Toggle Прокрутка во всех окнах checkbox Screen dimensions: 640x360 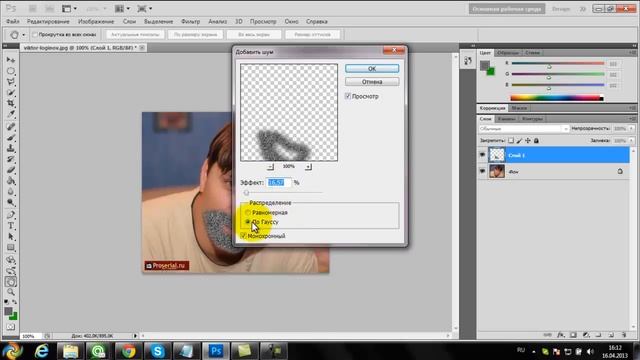coord(35,35)
